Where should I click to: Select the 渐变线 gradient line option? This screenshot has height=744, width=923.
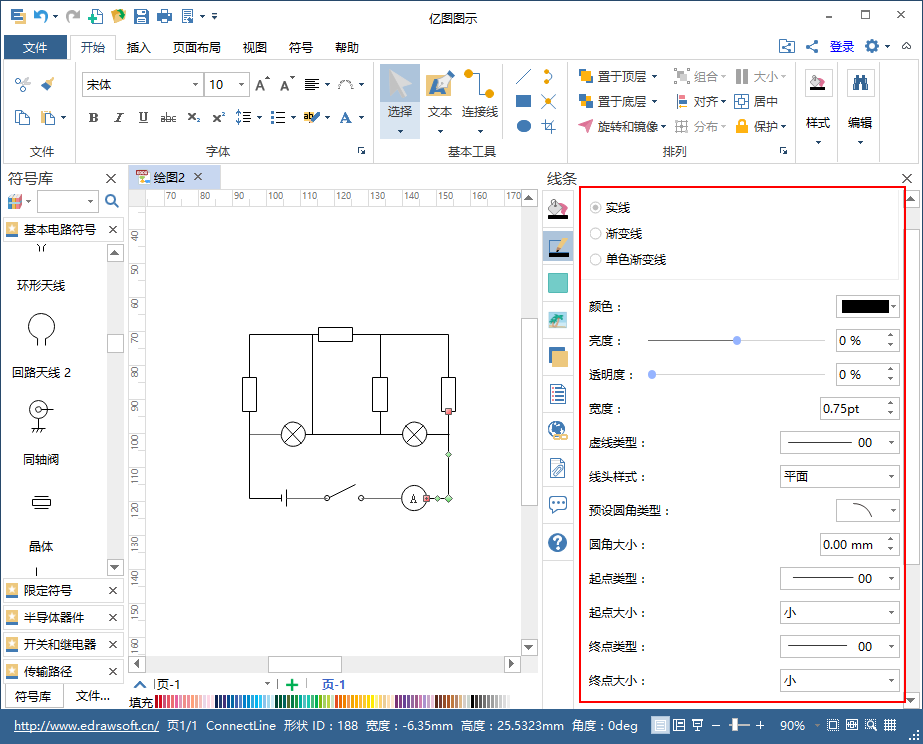pos(616,234)
